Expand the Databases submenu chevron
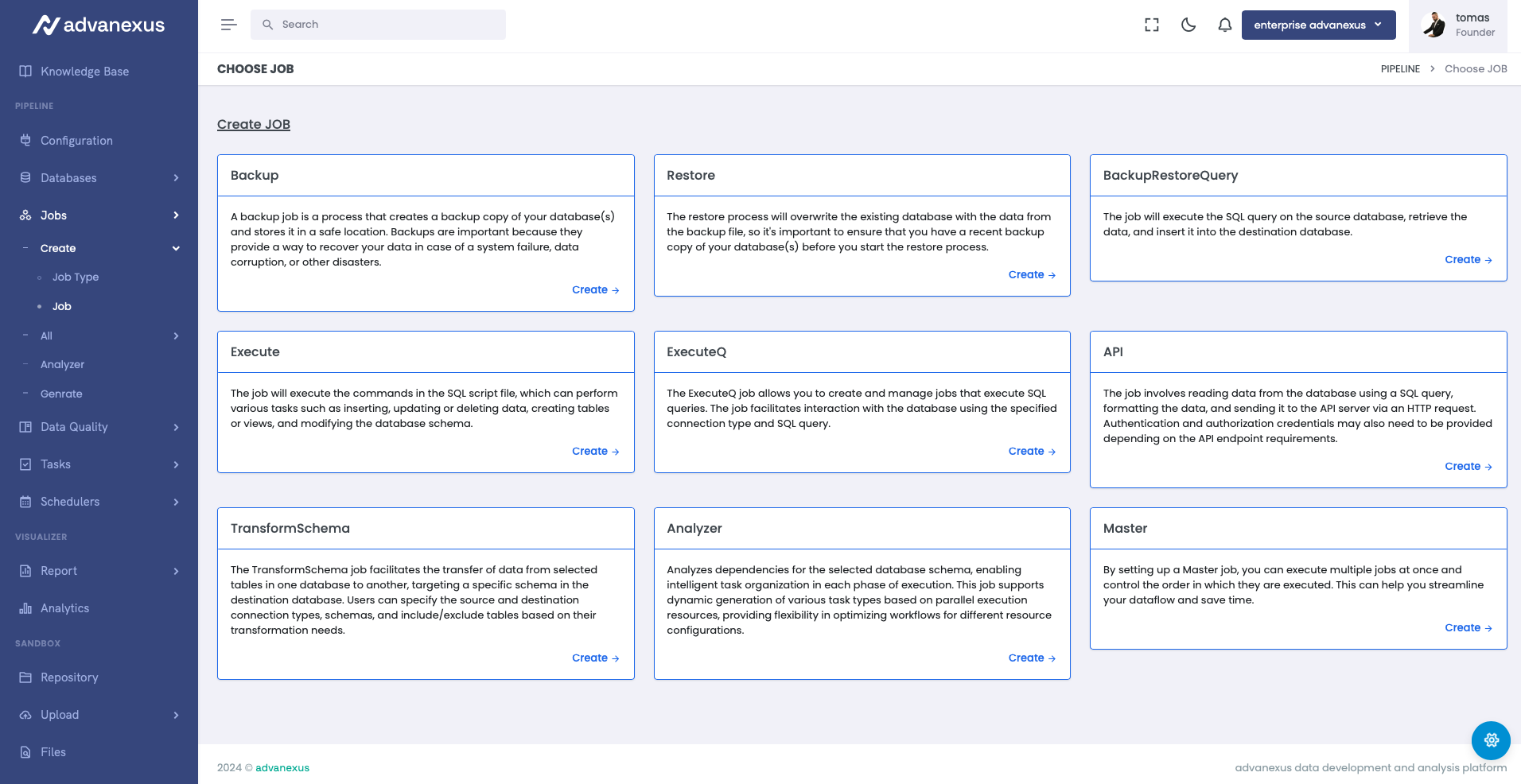 [x=176, y=177]
